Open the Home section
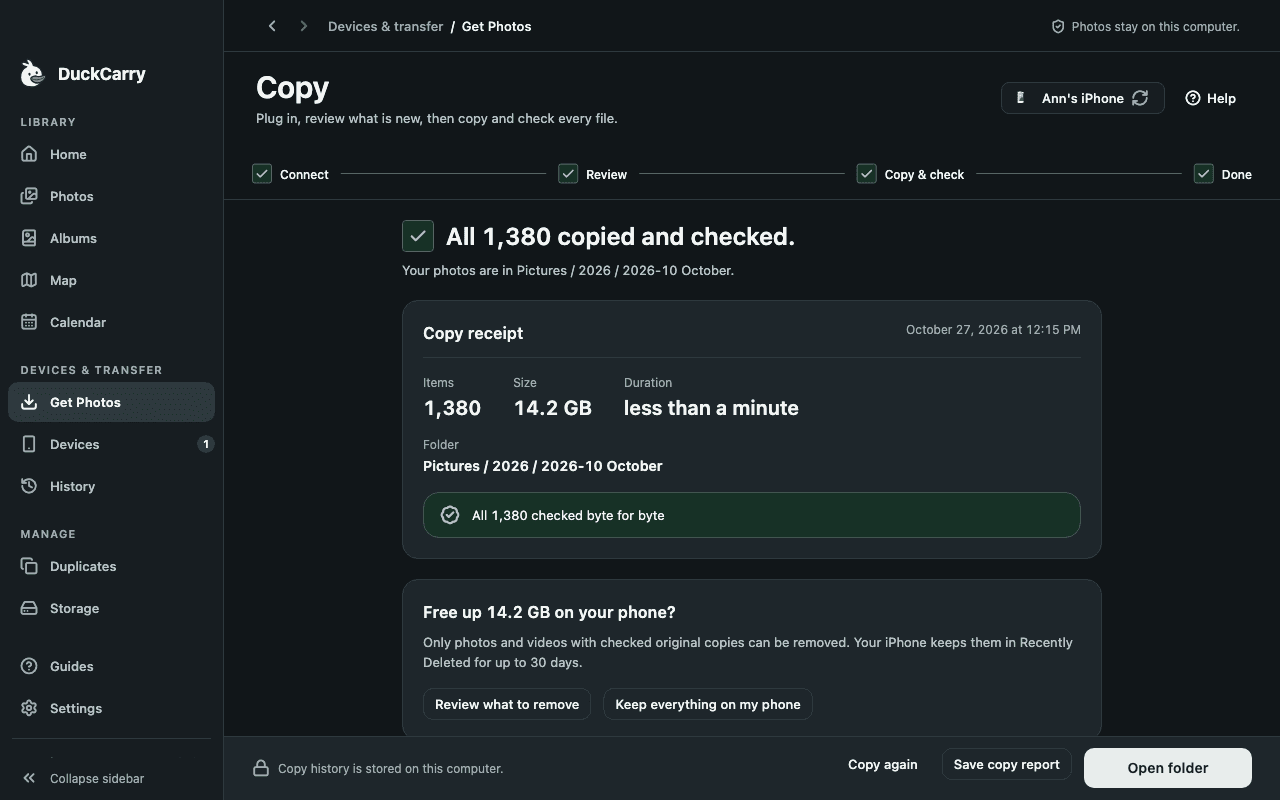Viewport: 1280px width, 800px height. click(111, 154)
